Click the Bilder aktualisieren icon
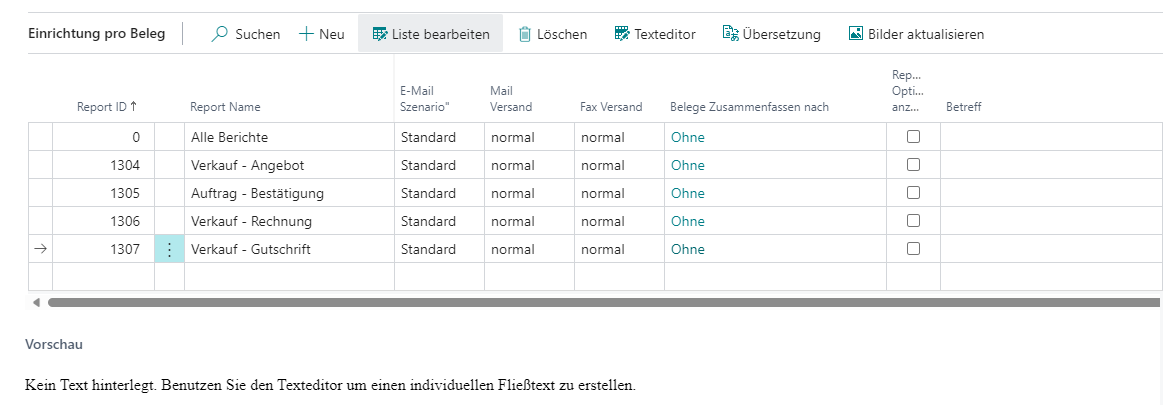The width and height of the screenshot is (1163, 405). pos(855,34)
